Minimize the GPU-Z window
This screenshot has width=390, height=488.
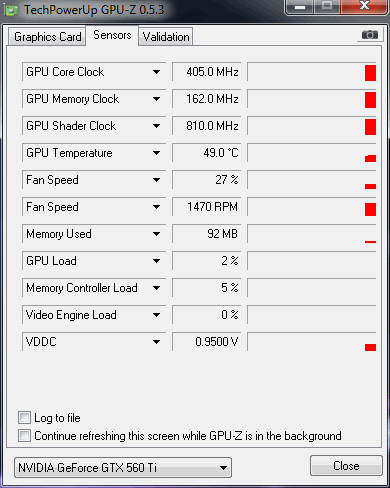300,6
